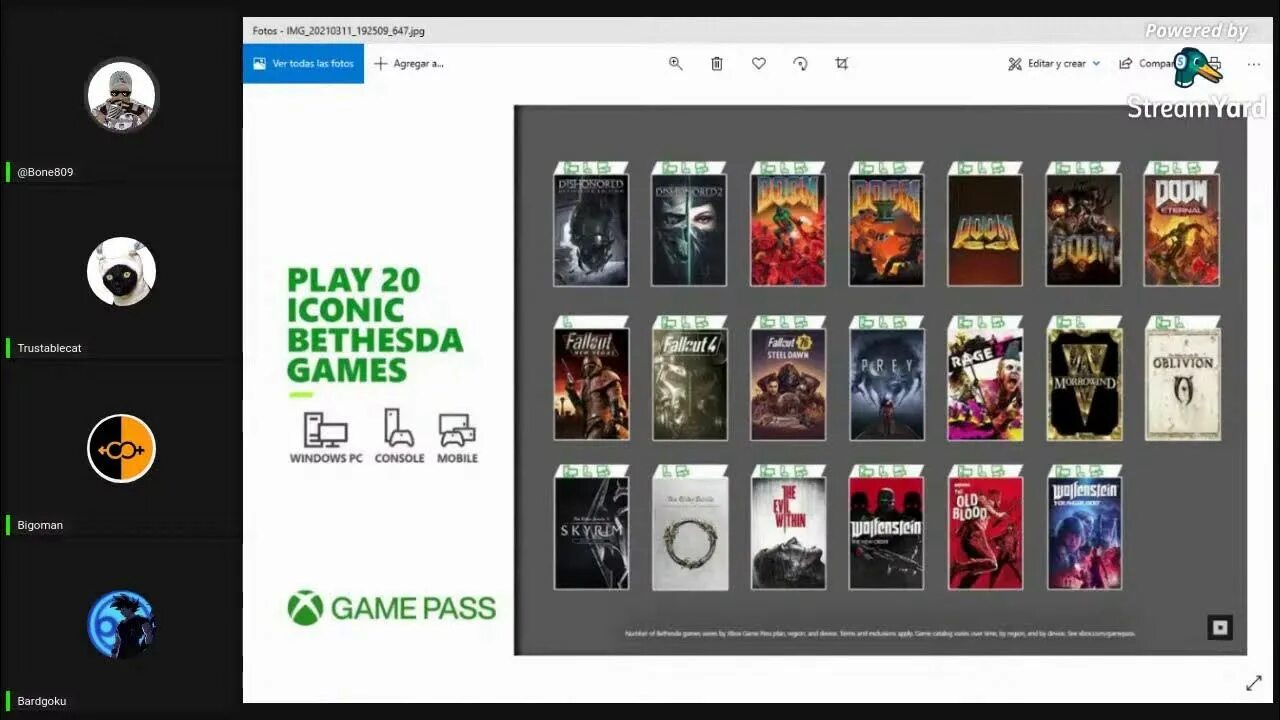Click the Trustablecat name label
Viewport: 1280px width, 720px height.
click(x=49, y=348)
